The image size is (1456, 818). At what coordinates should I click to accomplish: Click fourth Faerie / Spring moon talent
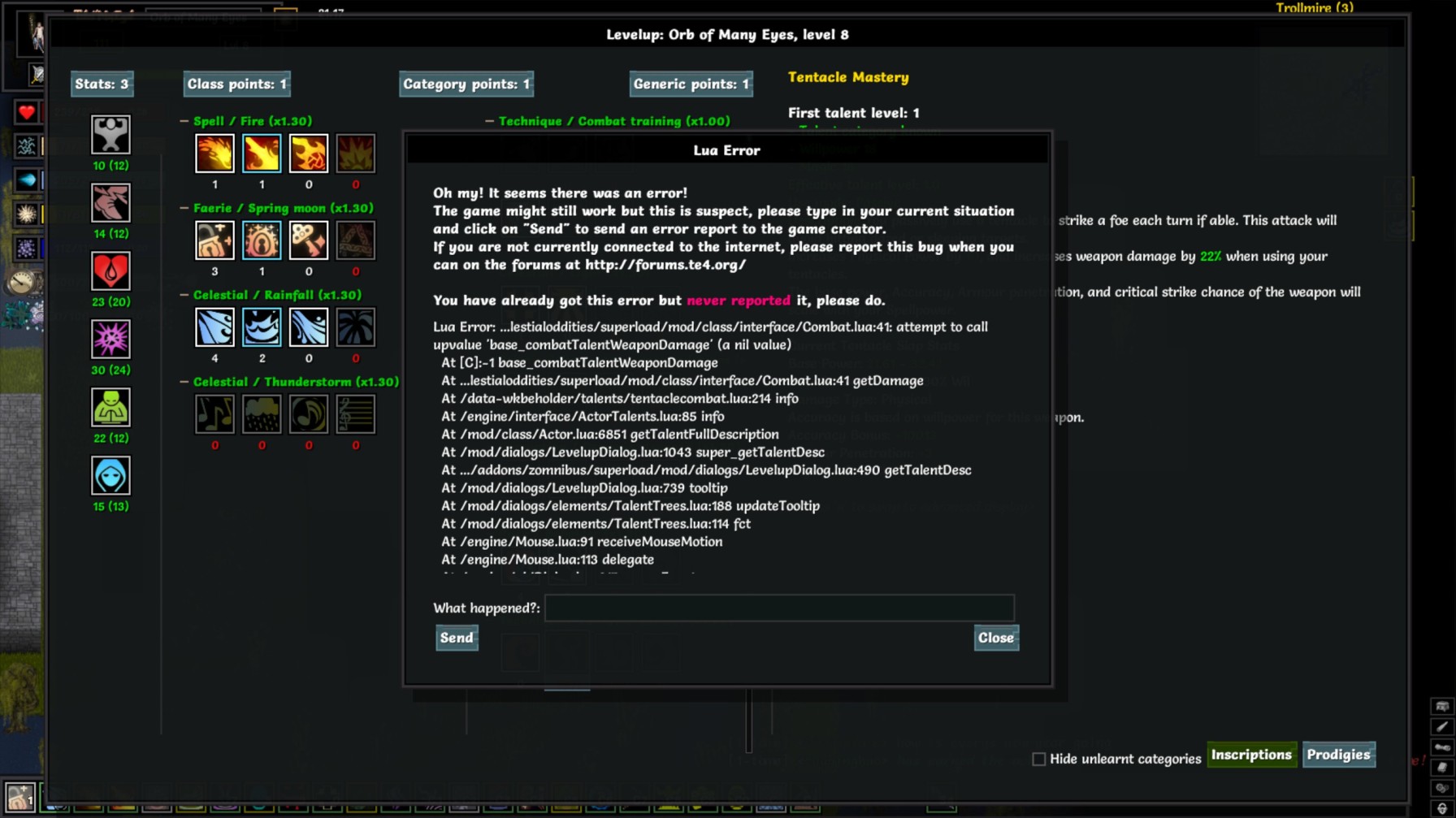tap(356, 240)
